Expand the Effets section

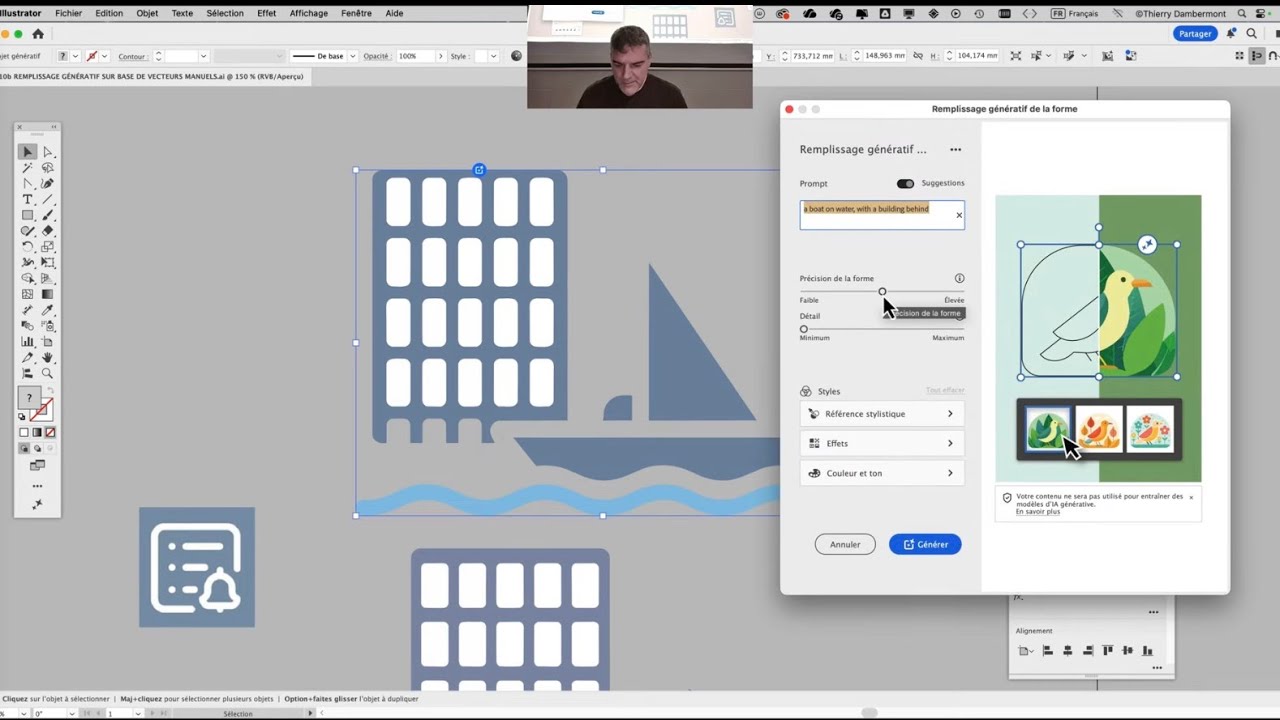[882, 443]
